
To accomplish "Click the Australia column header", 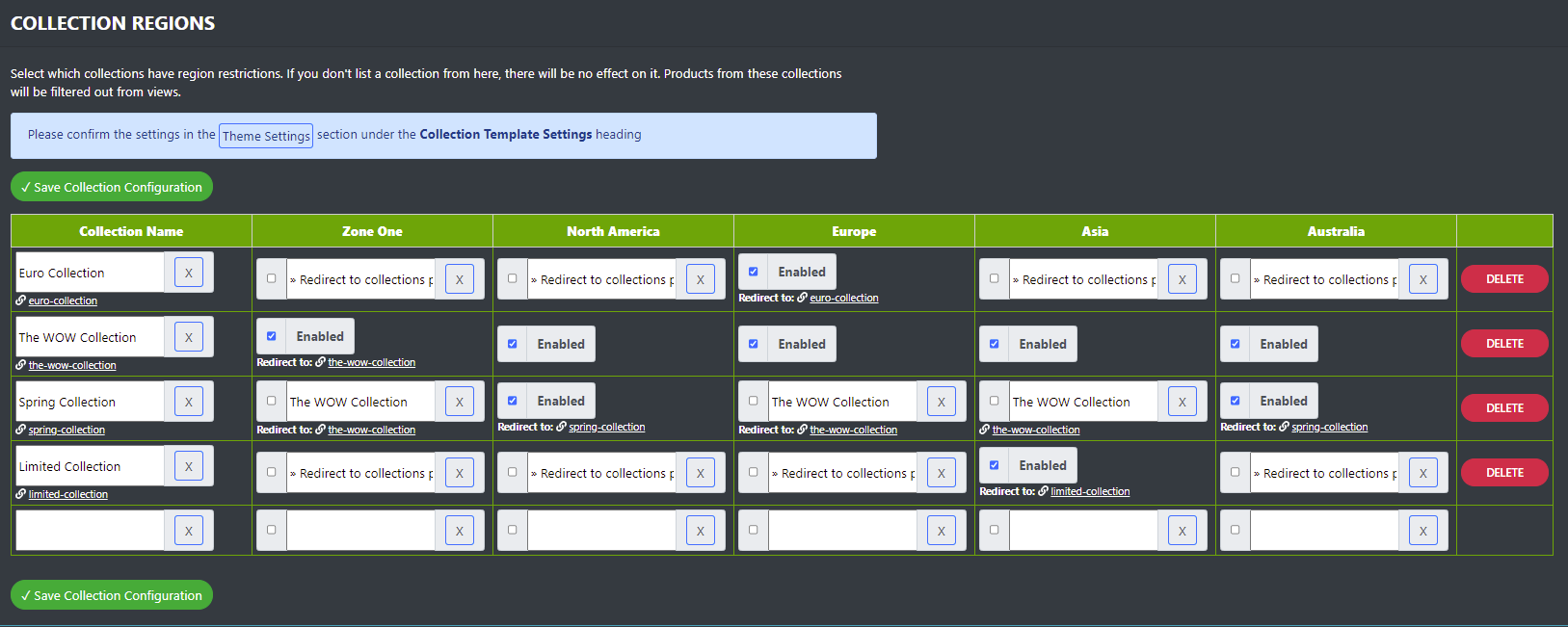I will [x=1336, y=231].
